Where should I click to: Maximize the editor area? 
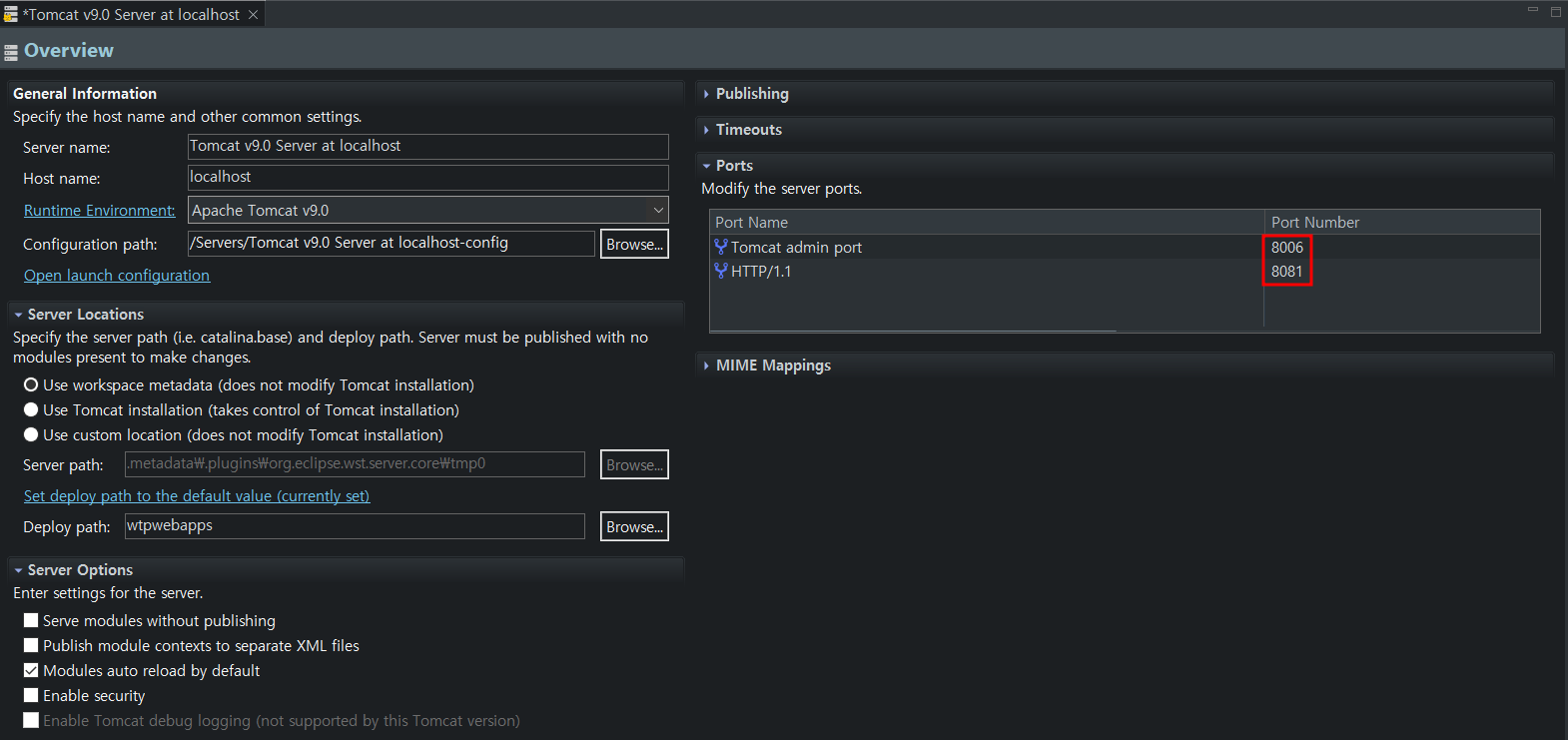[x=1555, y=11]
